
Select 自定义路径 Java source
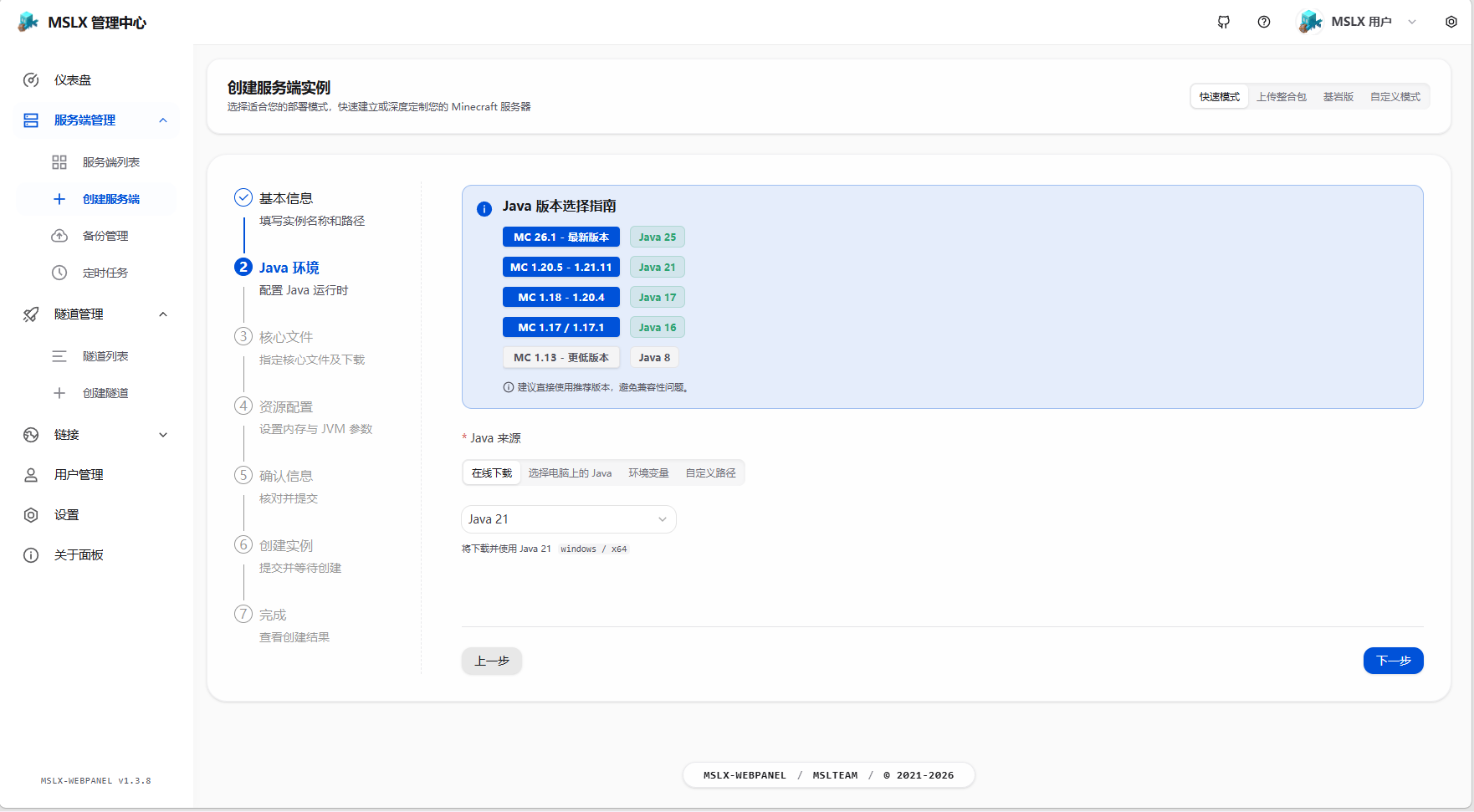(x=711, y=473)
